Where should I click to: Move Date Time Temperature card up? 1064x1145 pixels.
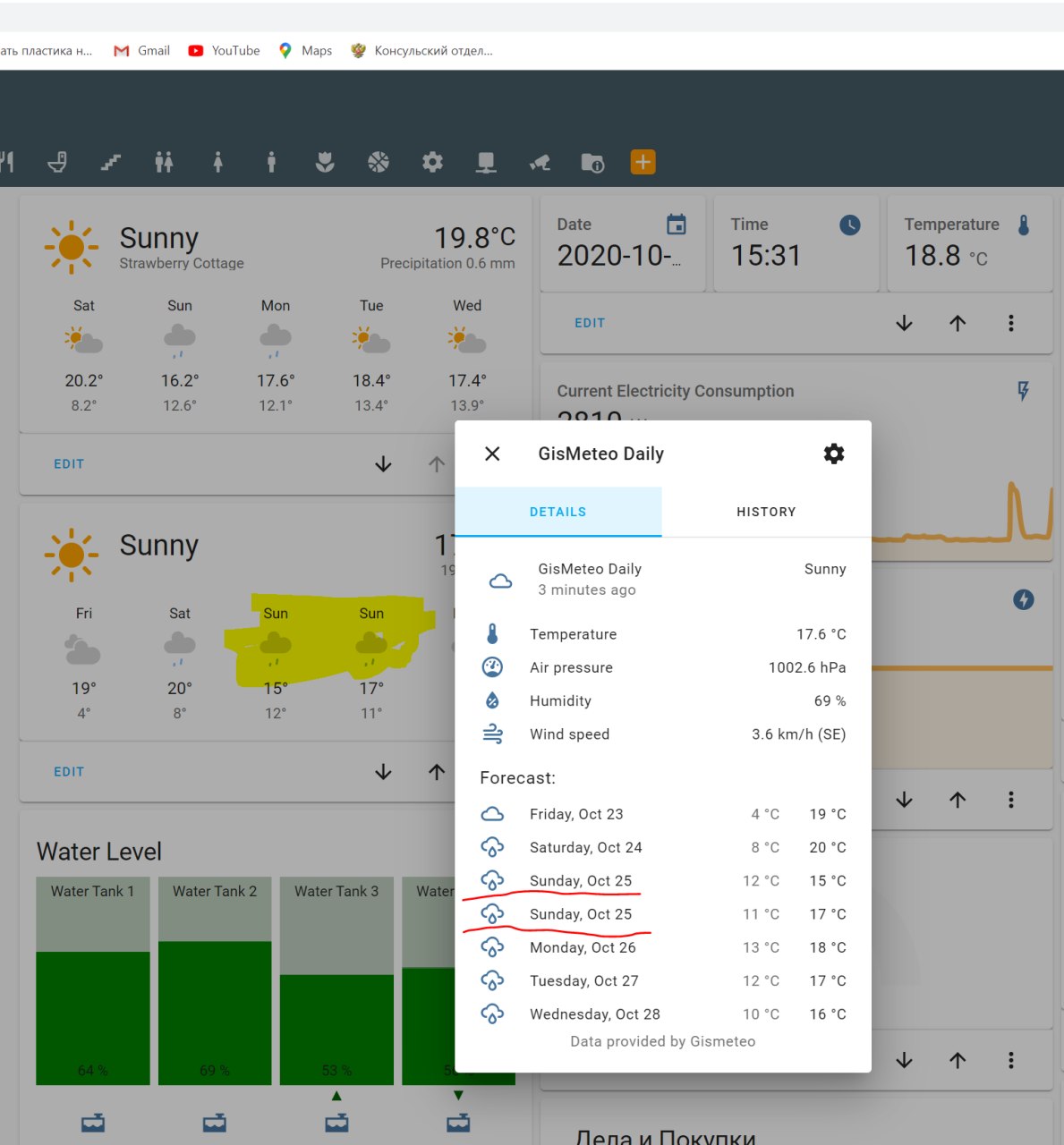(x=958, y=323)
